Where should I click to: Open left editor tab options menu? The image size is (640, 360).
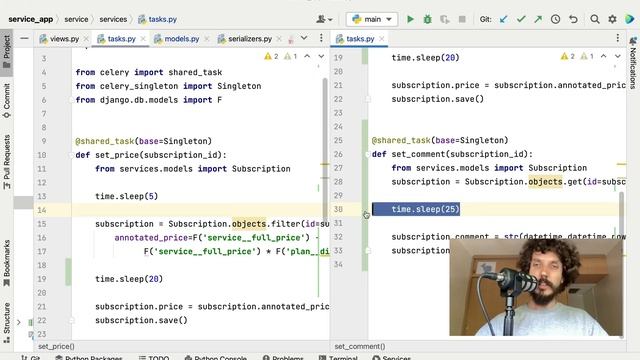321,38
